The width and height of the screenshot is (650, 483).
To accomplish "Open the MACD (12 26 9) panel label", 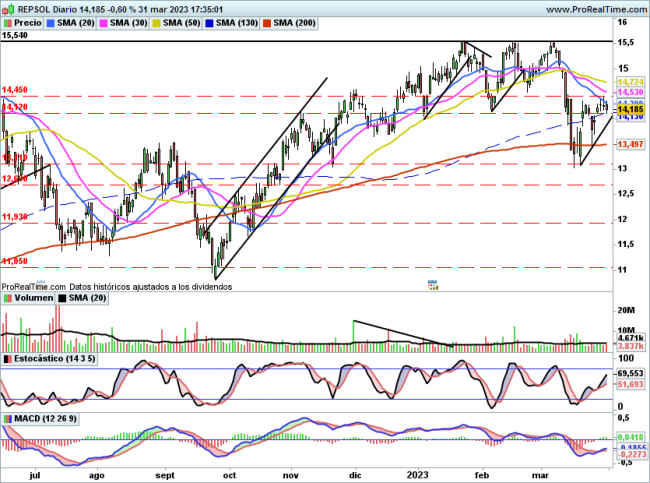I will tap(45, 419).
